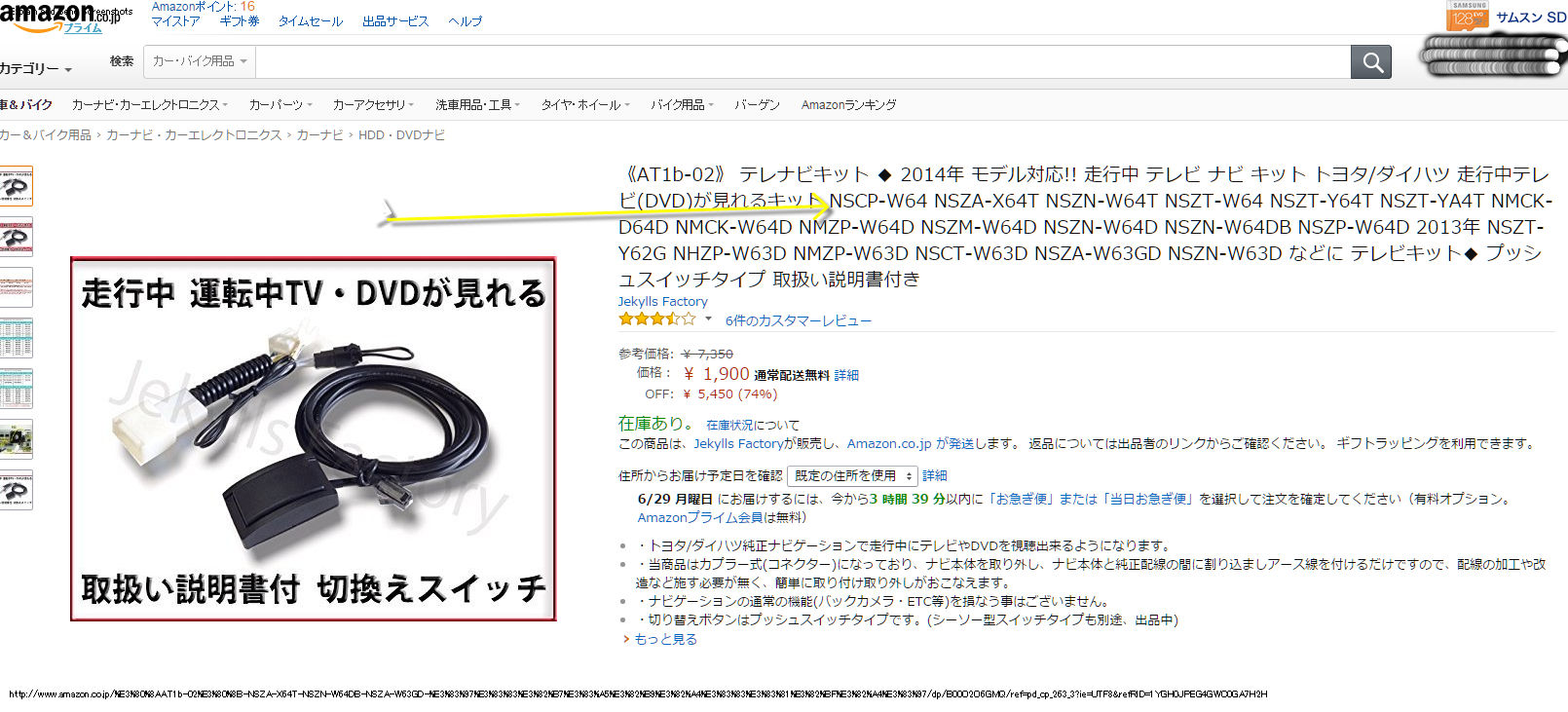Select the third product thumbnail with red text
Screen dimensions: 1568x712
click(x=16, y=287)
